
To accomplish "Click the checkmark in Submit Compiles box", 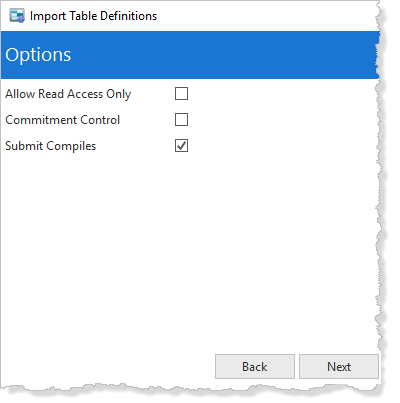I will click(181, 146).
